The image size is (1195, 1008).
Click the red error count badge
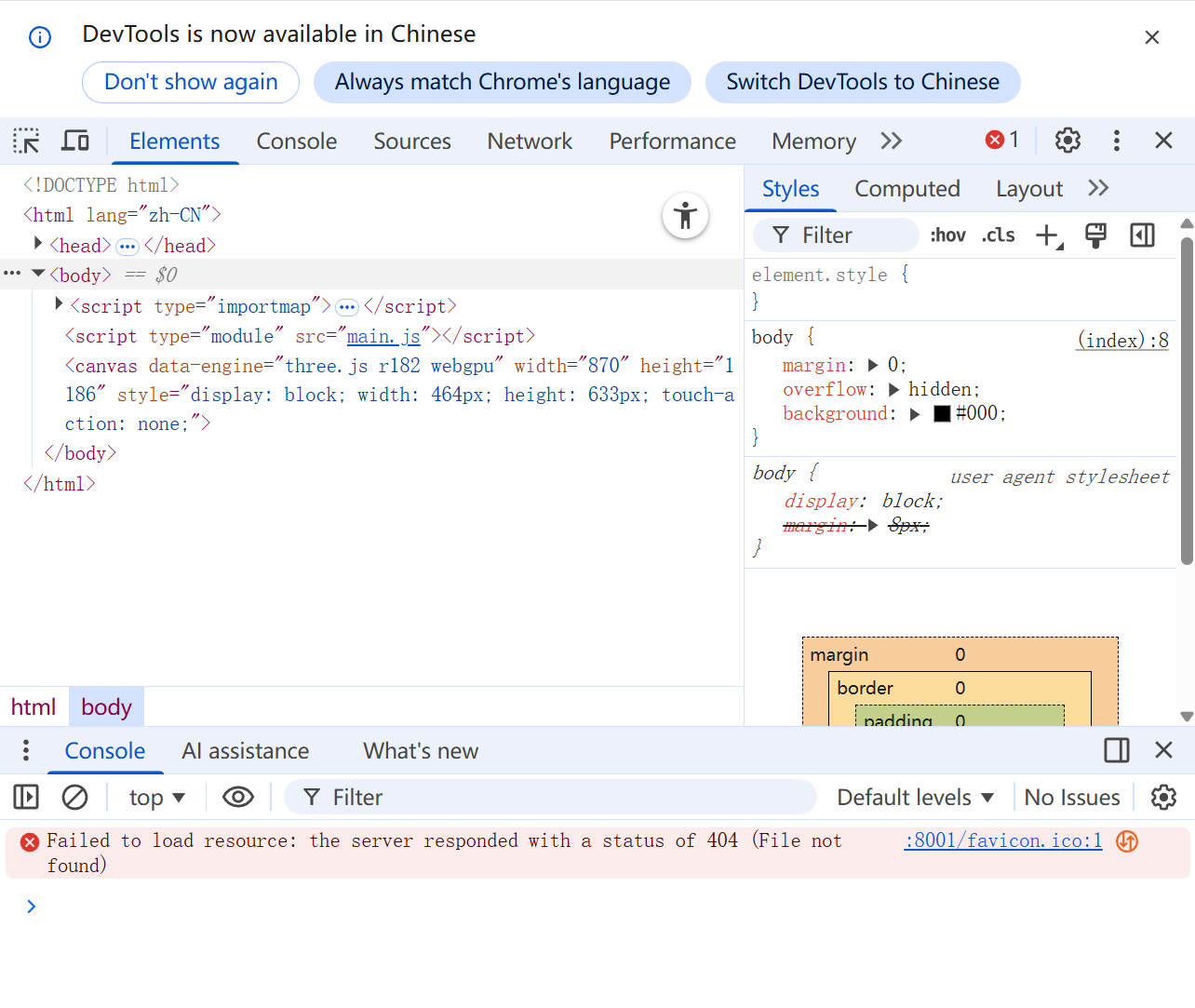tap(1002, 140)
